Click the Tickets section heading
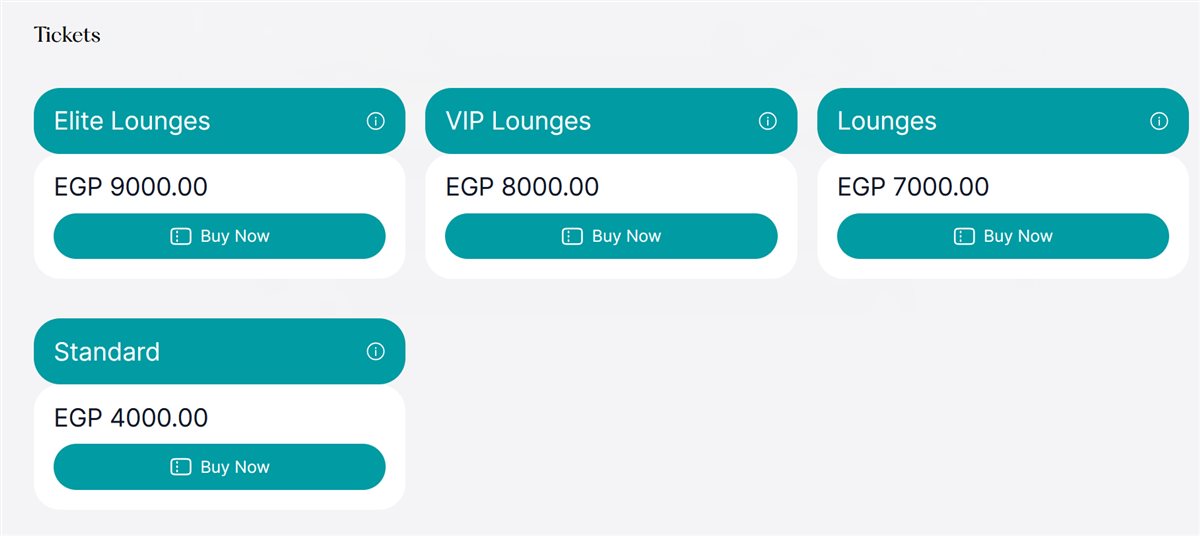Screen dimensions: 1200x536 [67, 35]
